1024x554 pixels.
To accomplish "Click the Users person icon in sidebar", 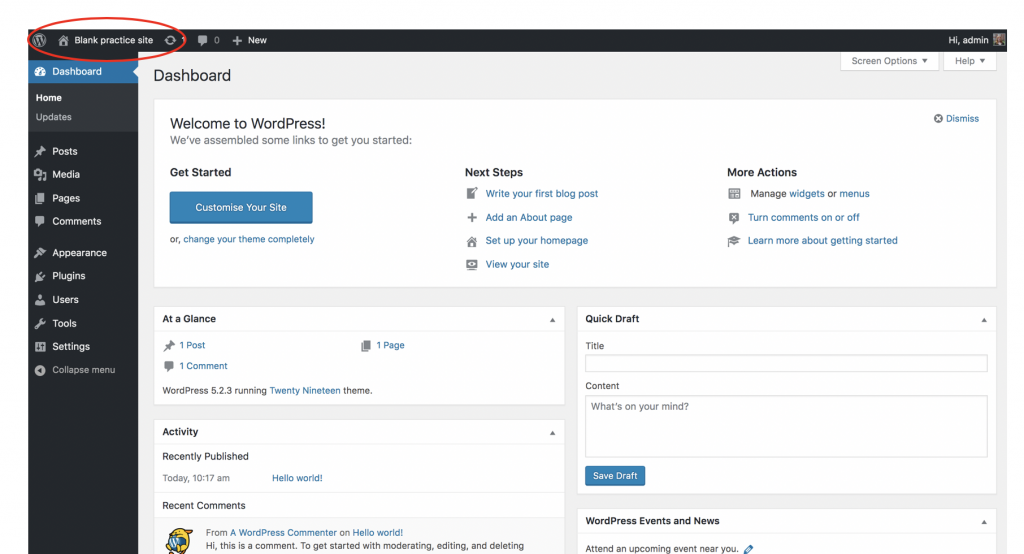I will (x=40, y=300).
